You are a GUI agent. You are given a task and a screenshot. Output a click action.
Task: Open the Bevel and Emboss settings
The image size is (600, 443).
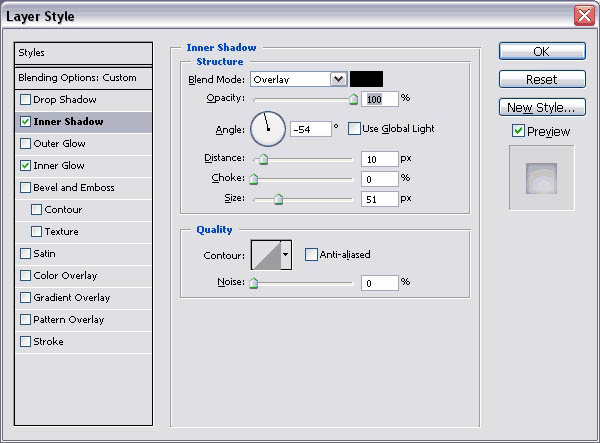[x=74, y=188]
